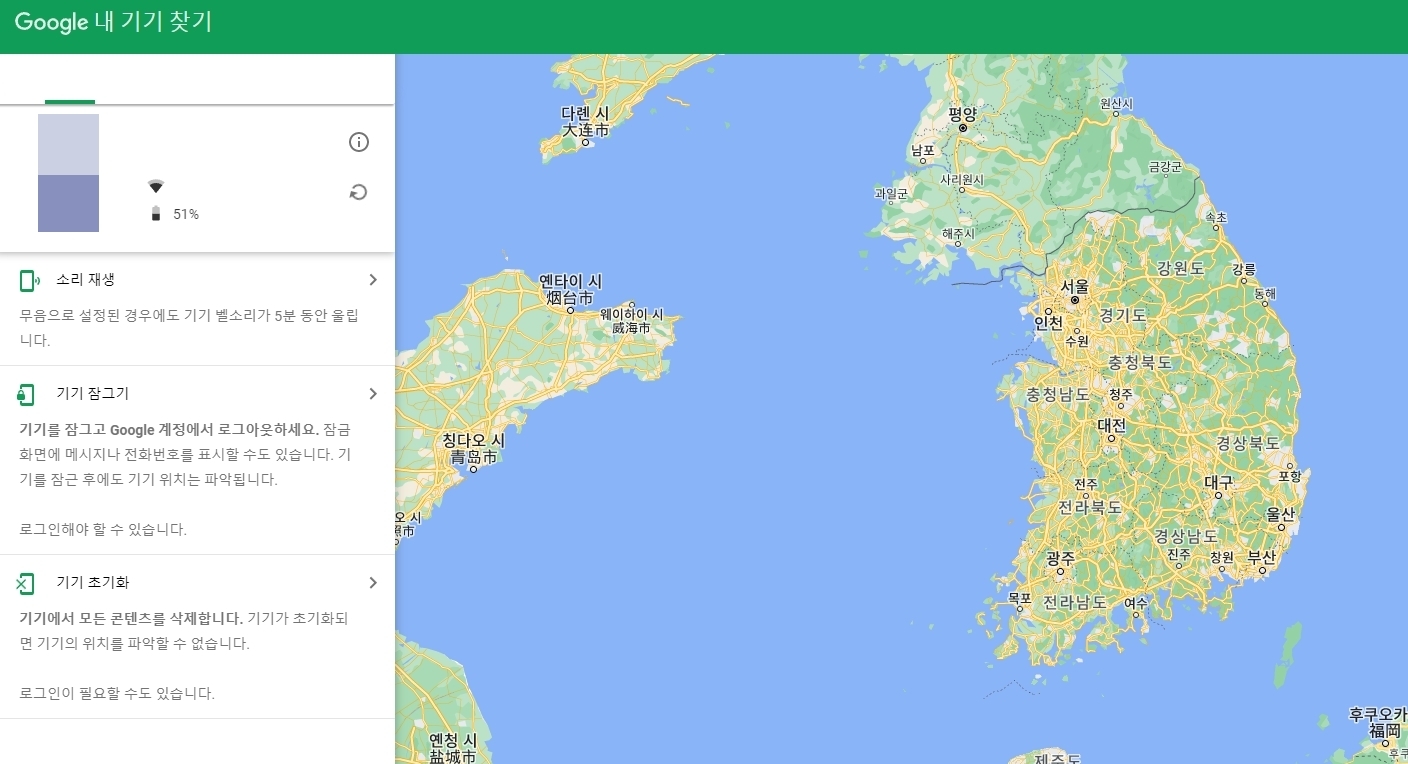Click the Wi-Fi signal icon in the device card

coord(155,185)
